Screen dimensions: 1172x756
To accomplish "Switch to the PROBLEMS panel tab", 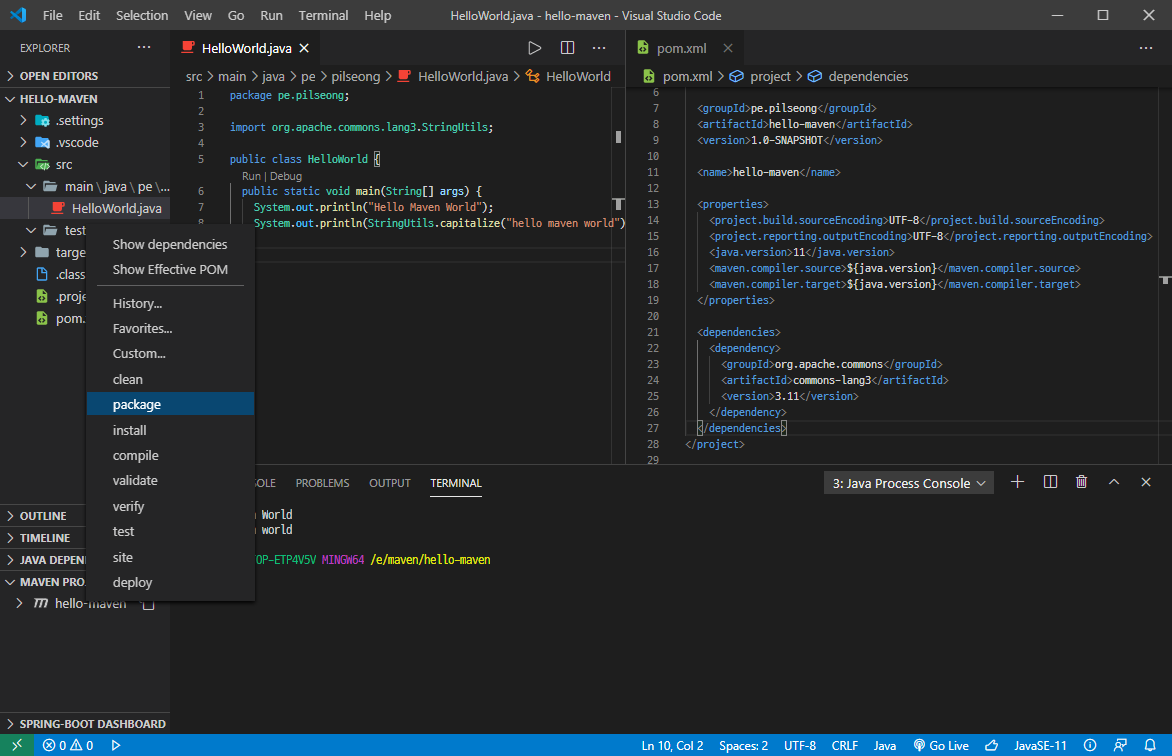I will [x=322, y=483].
